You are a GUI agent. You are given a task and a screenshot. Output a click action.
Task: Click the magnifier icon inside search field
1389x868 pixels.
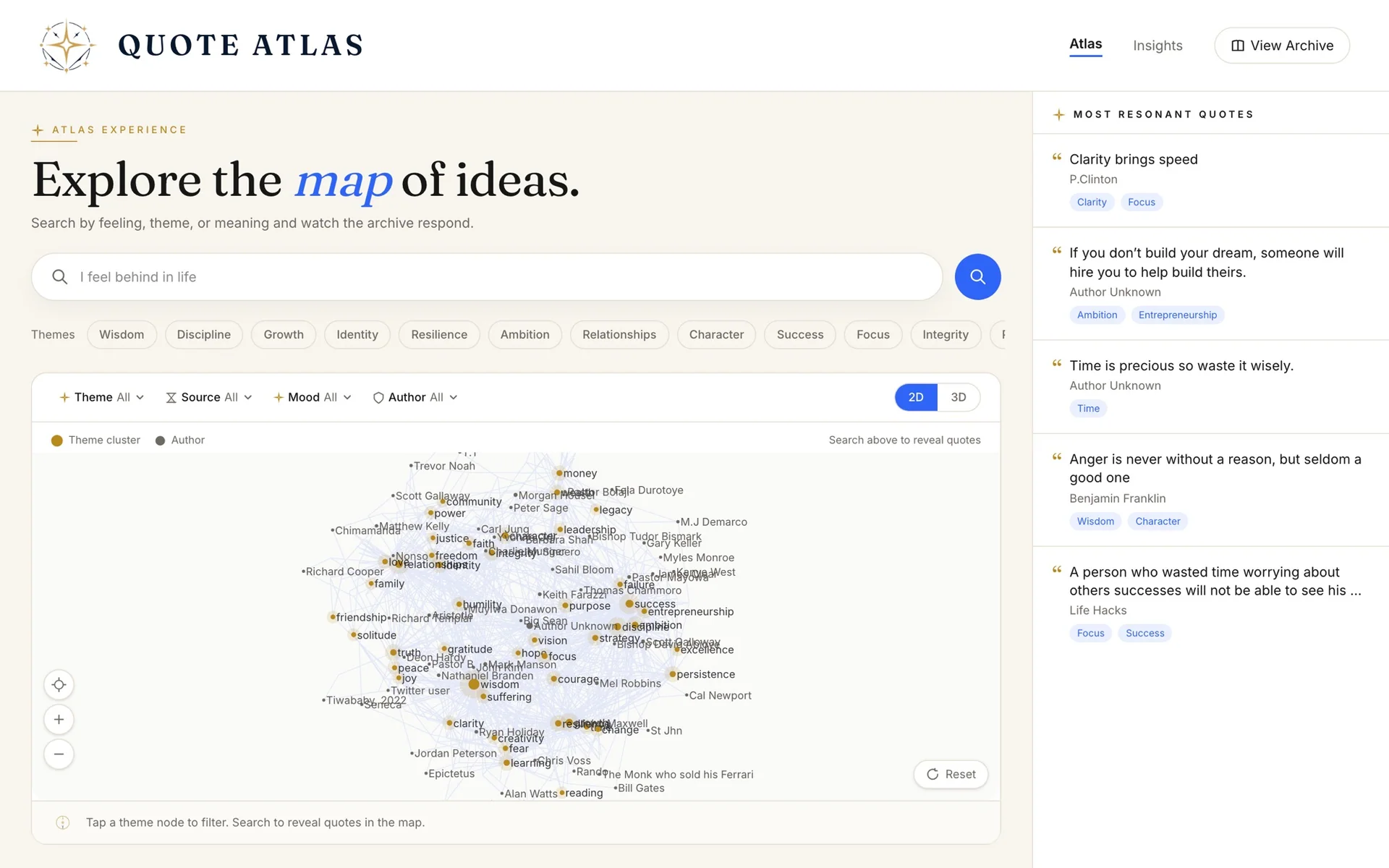[x=60, y=276]
